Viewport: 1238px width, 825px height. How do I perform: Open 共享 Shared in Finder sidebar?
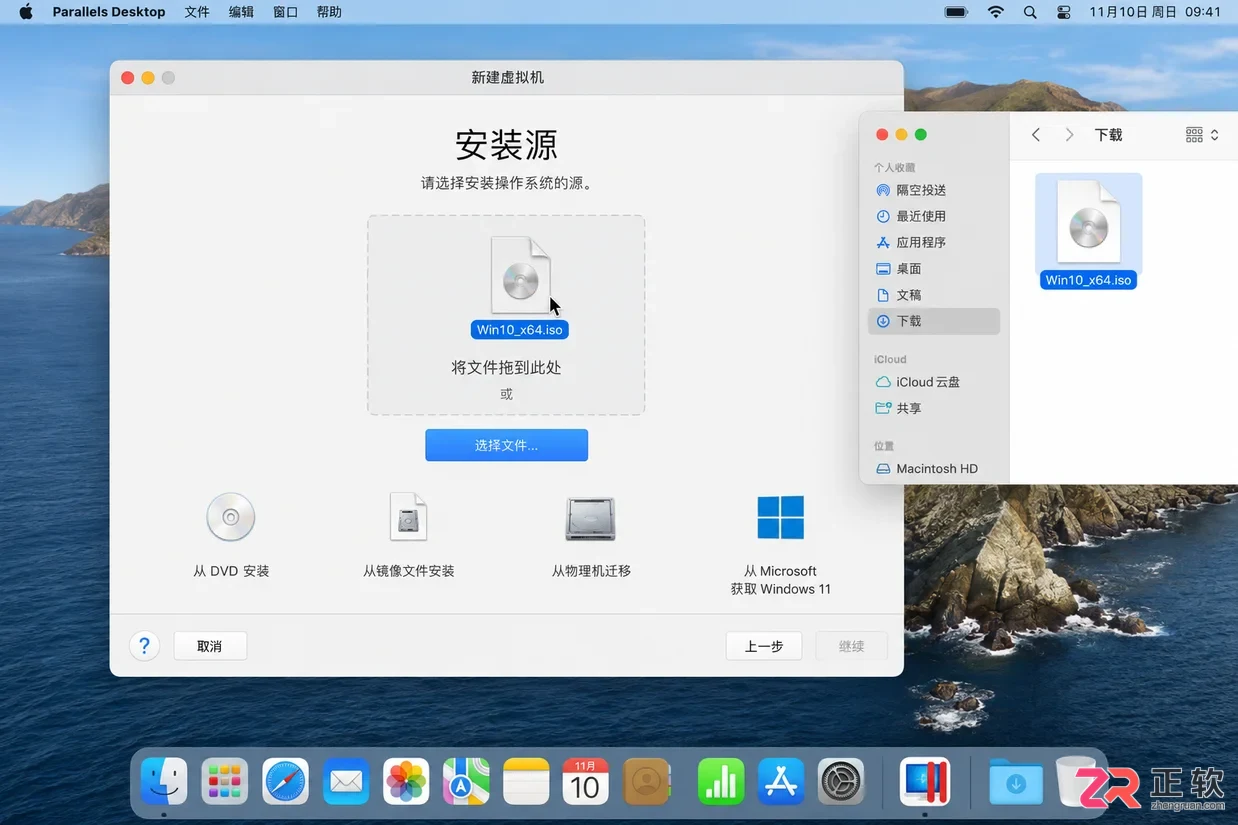click(x=934, y=408)
